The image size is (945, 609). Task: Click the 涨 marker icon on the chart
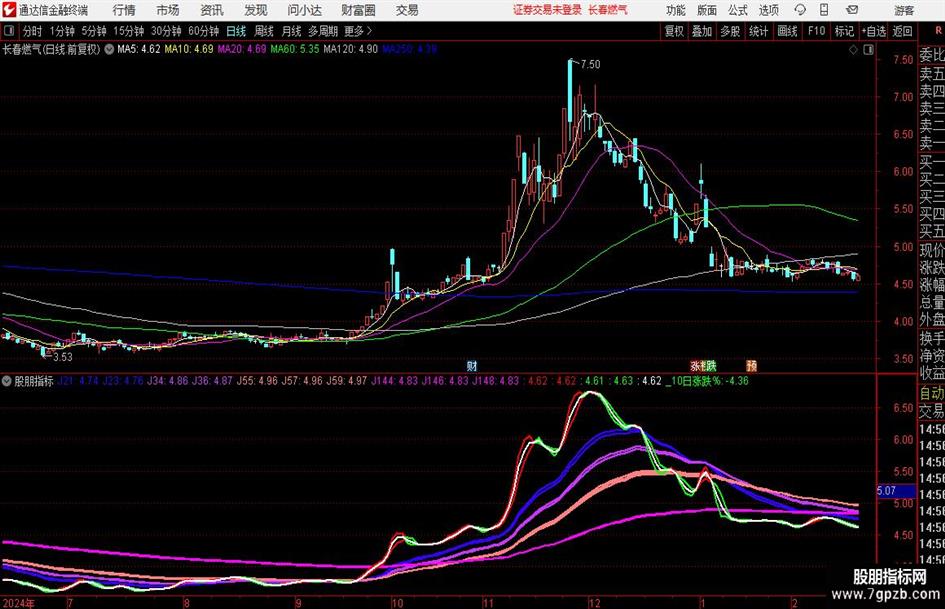point(695,365)
